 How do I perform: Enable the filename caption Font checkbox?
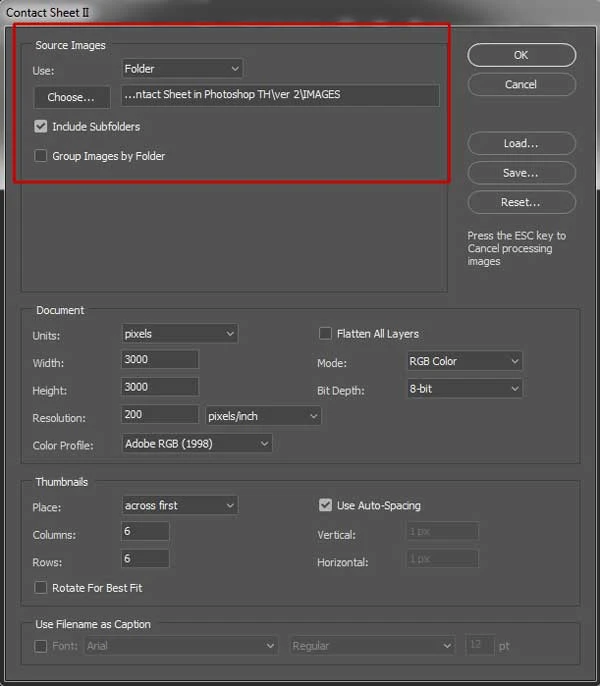coord(41,646)
